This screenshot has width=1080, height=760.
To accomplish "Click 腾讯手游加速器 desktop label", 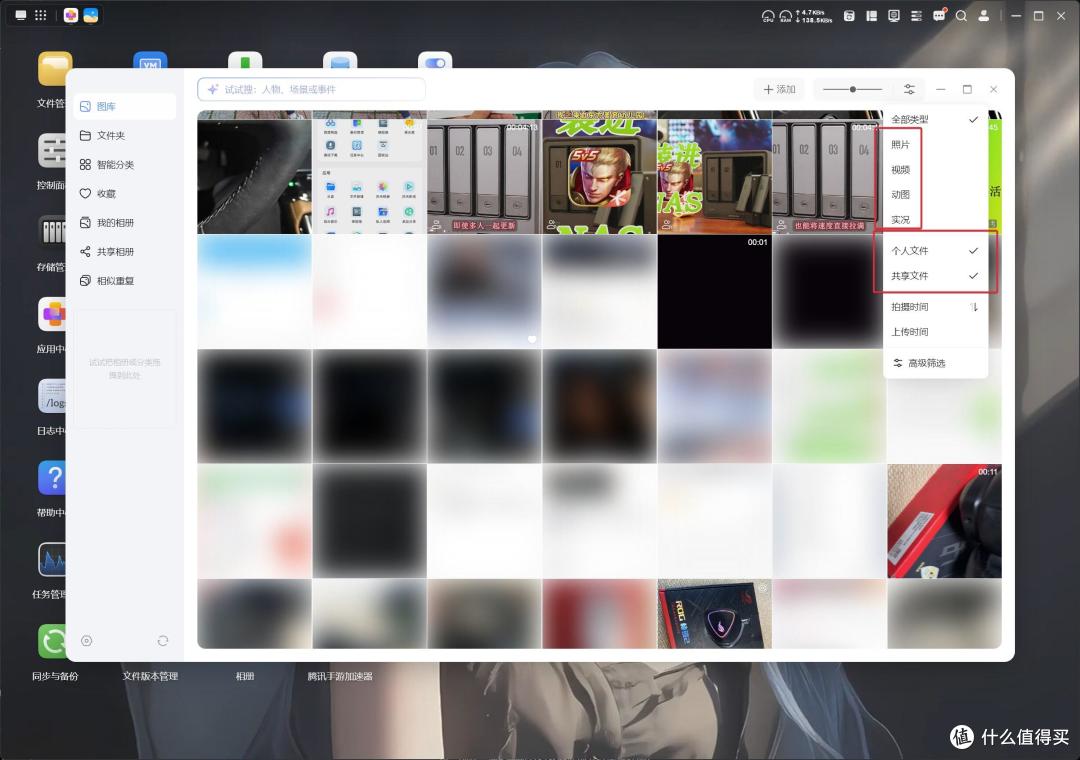I will coord(340,676).
